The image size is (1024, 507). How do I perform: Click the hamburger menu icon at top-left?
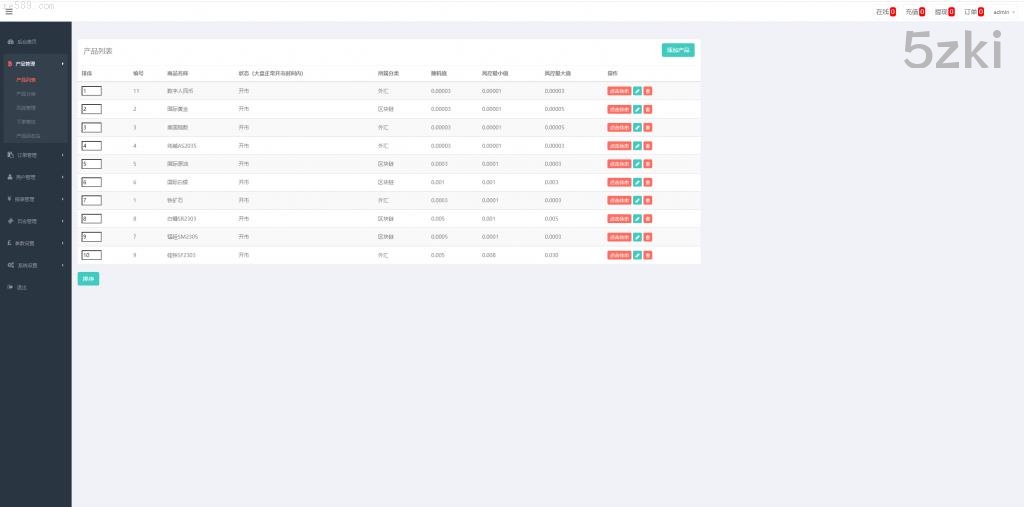(9, 12)
